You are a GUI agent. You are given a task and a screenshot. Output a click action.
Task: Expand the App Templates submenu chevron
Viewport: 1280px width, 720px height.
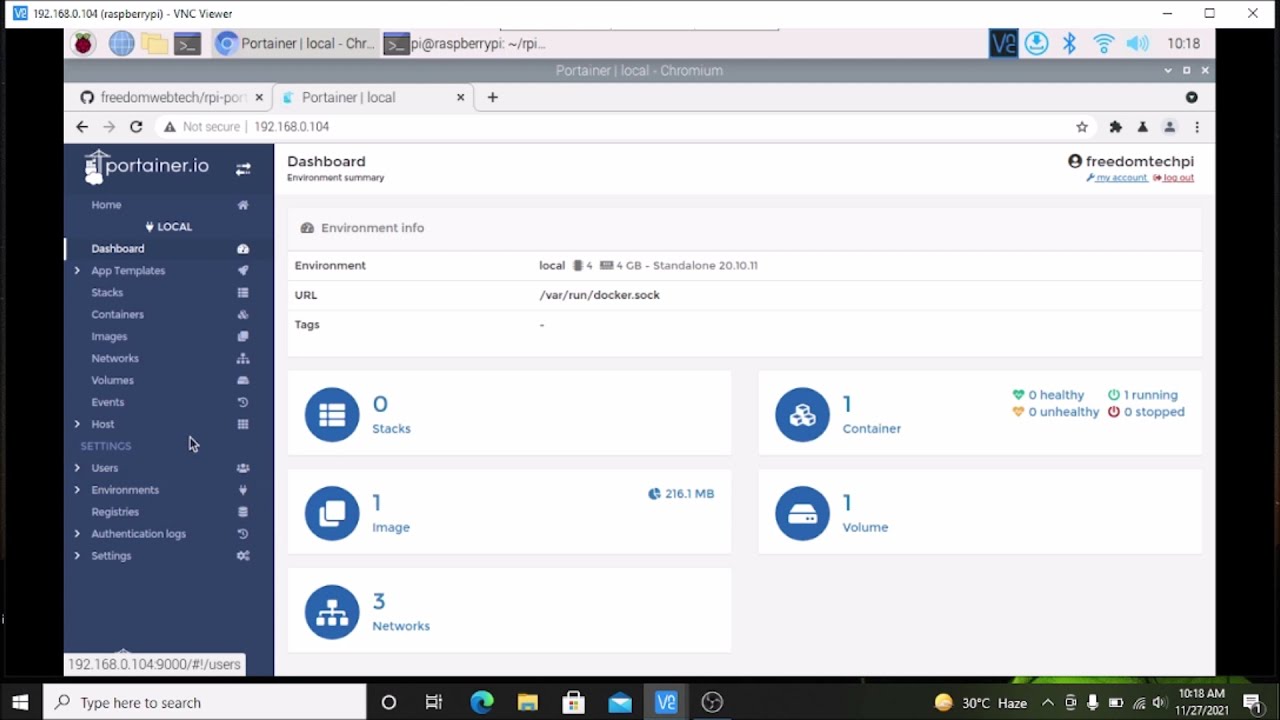(77, 271)
